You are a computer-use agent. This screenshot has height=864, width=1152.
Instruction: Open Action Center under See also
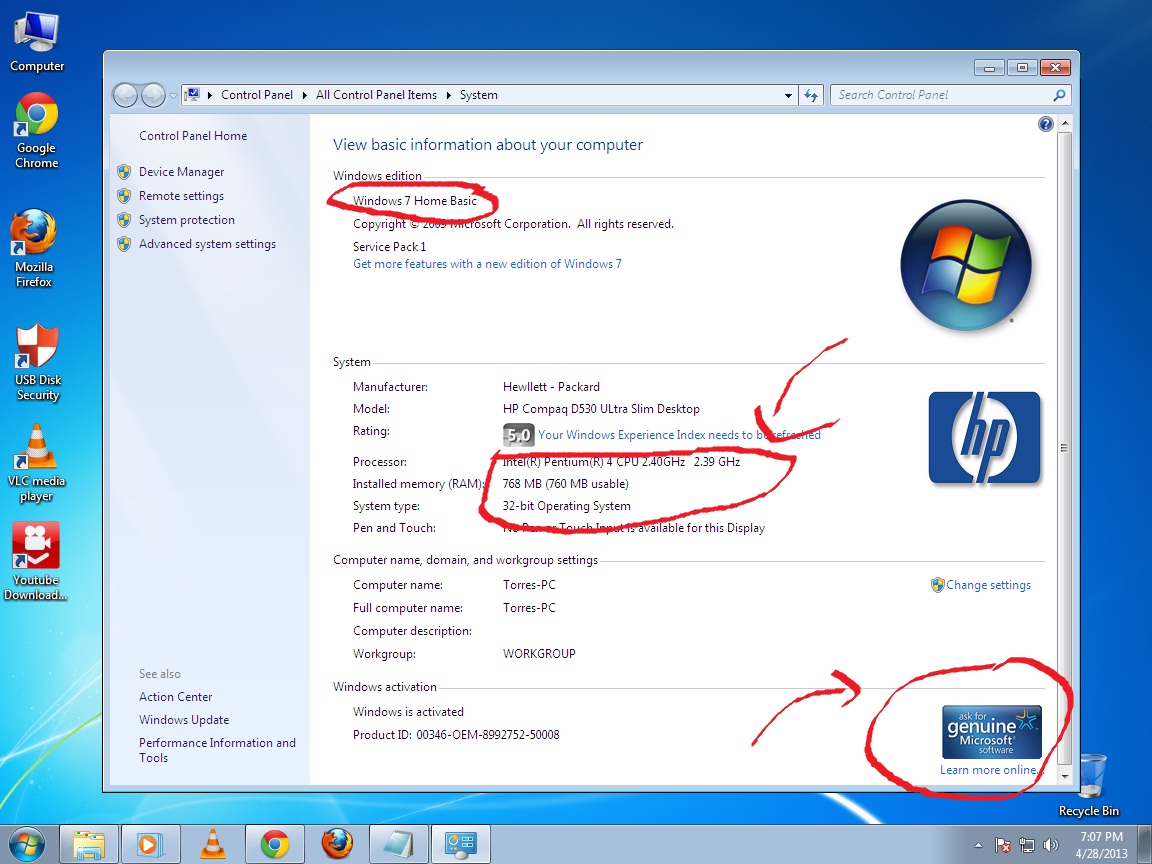tap(175, 696)
